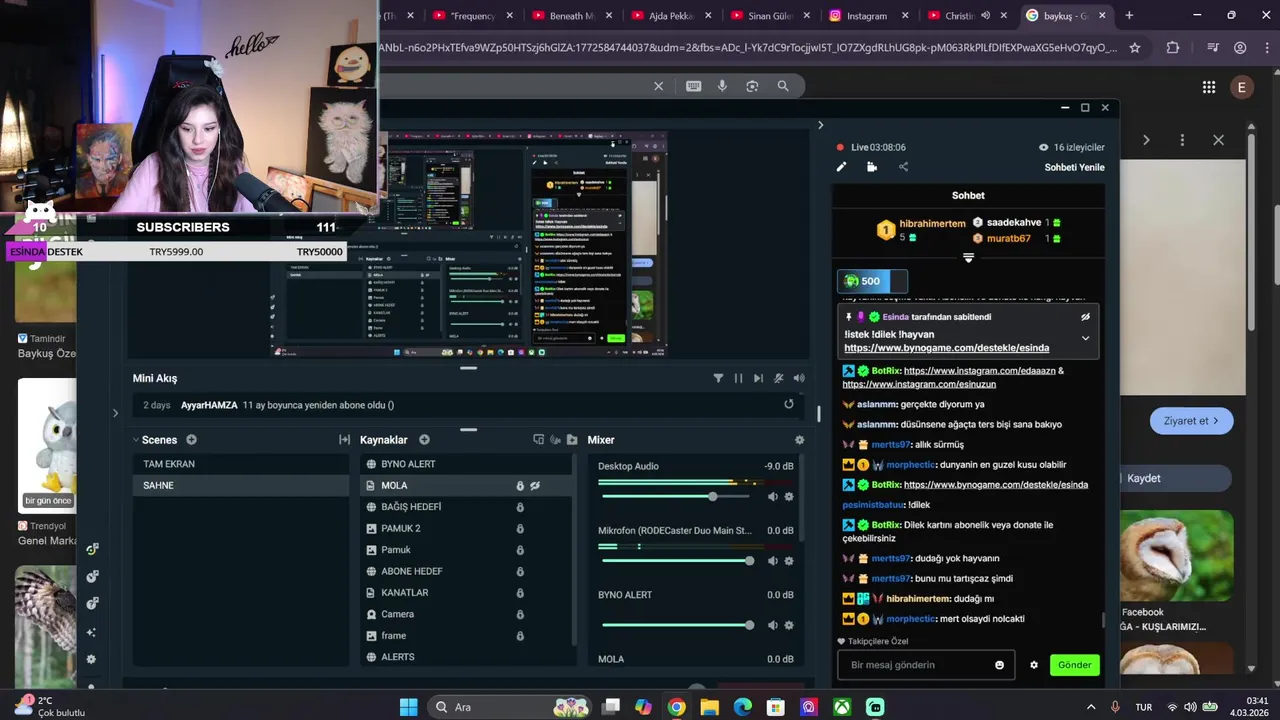Toggle lock on BAĞIŞ HEDEFİ source
1280x720 pixels.
[520, 507]
